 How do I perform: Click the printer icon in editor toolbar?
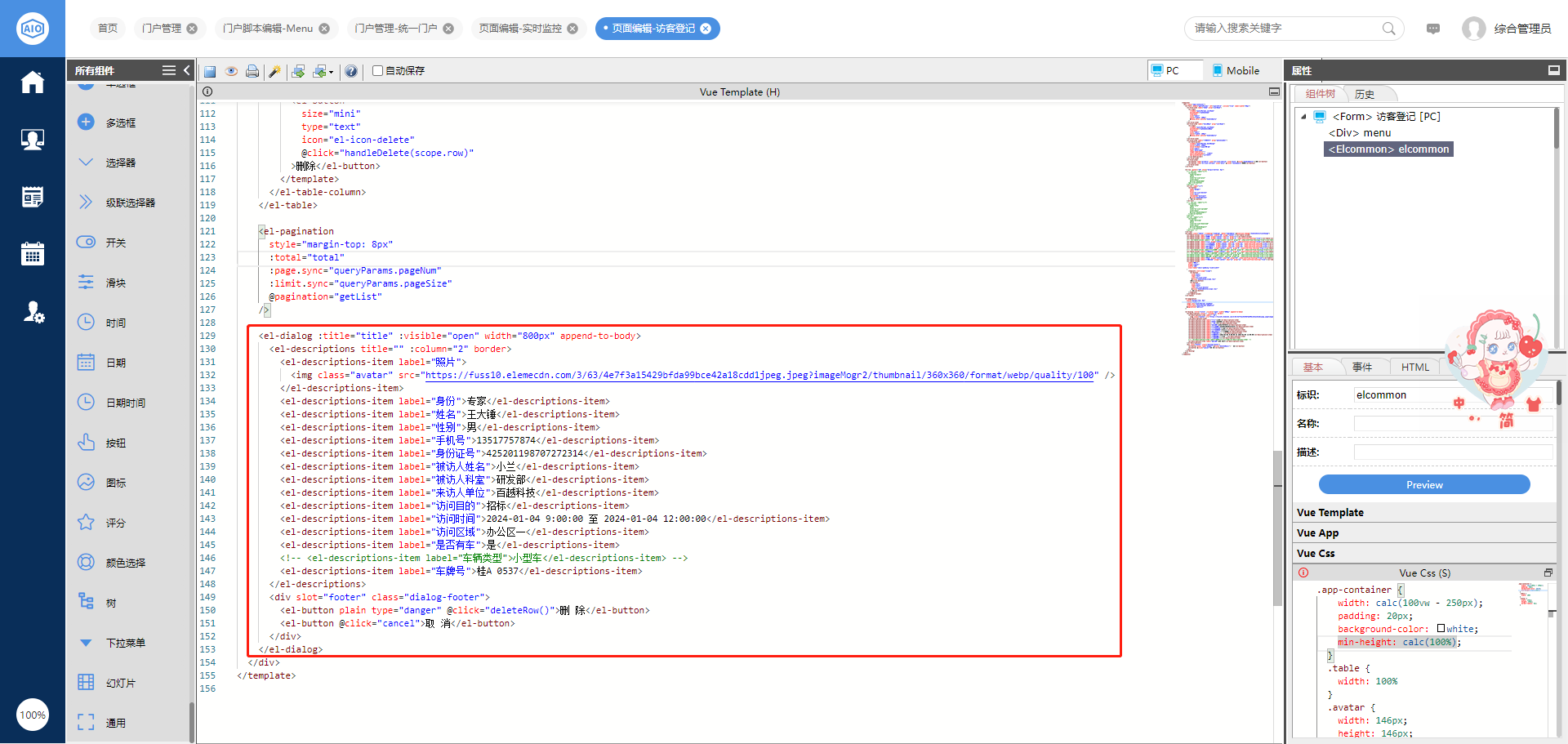pos(252,71)
